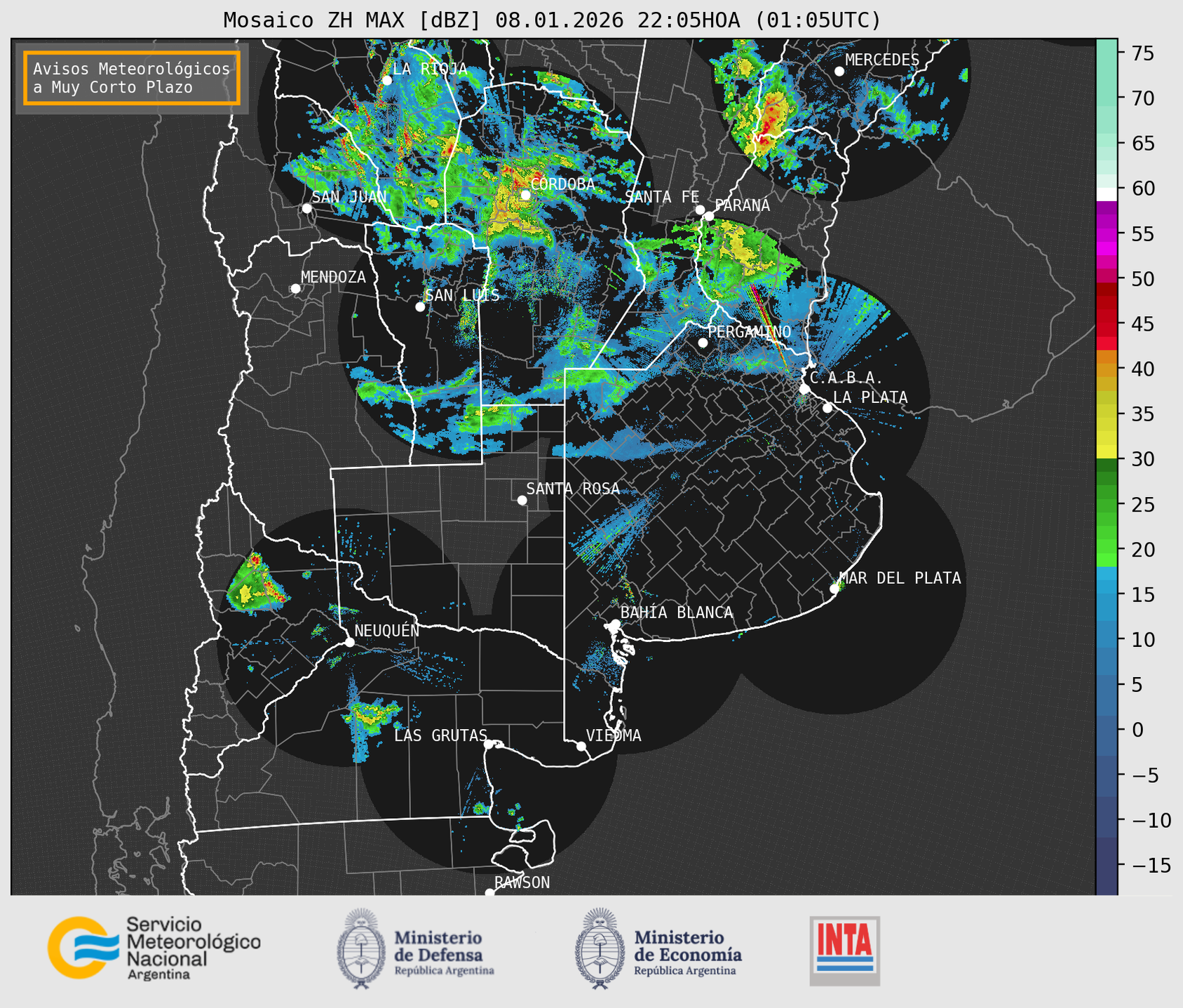
Task: Click the 75 dBZ value on color scale
Action: point(1142,53)
